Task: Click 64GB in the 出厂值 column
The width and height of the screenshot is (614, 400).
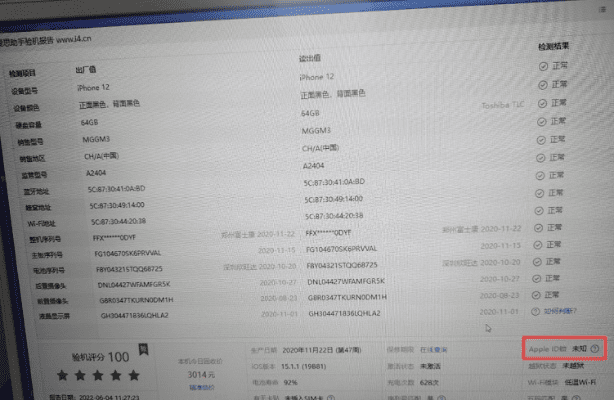Action: click(89, 123)
